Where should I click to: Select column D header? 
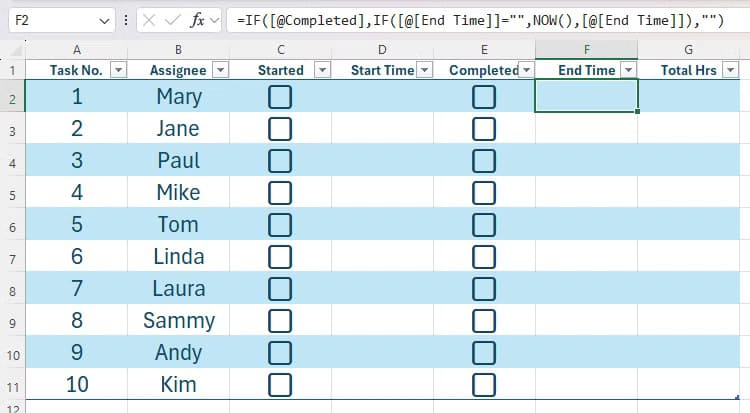pyautogui.click(x=382, y=50)
